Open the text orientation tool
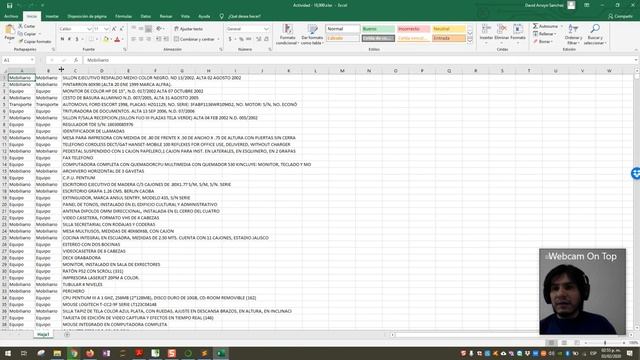The height and width of the screenshot is (360, 640). [x=160, y=29]
